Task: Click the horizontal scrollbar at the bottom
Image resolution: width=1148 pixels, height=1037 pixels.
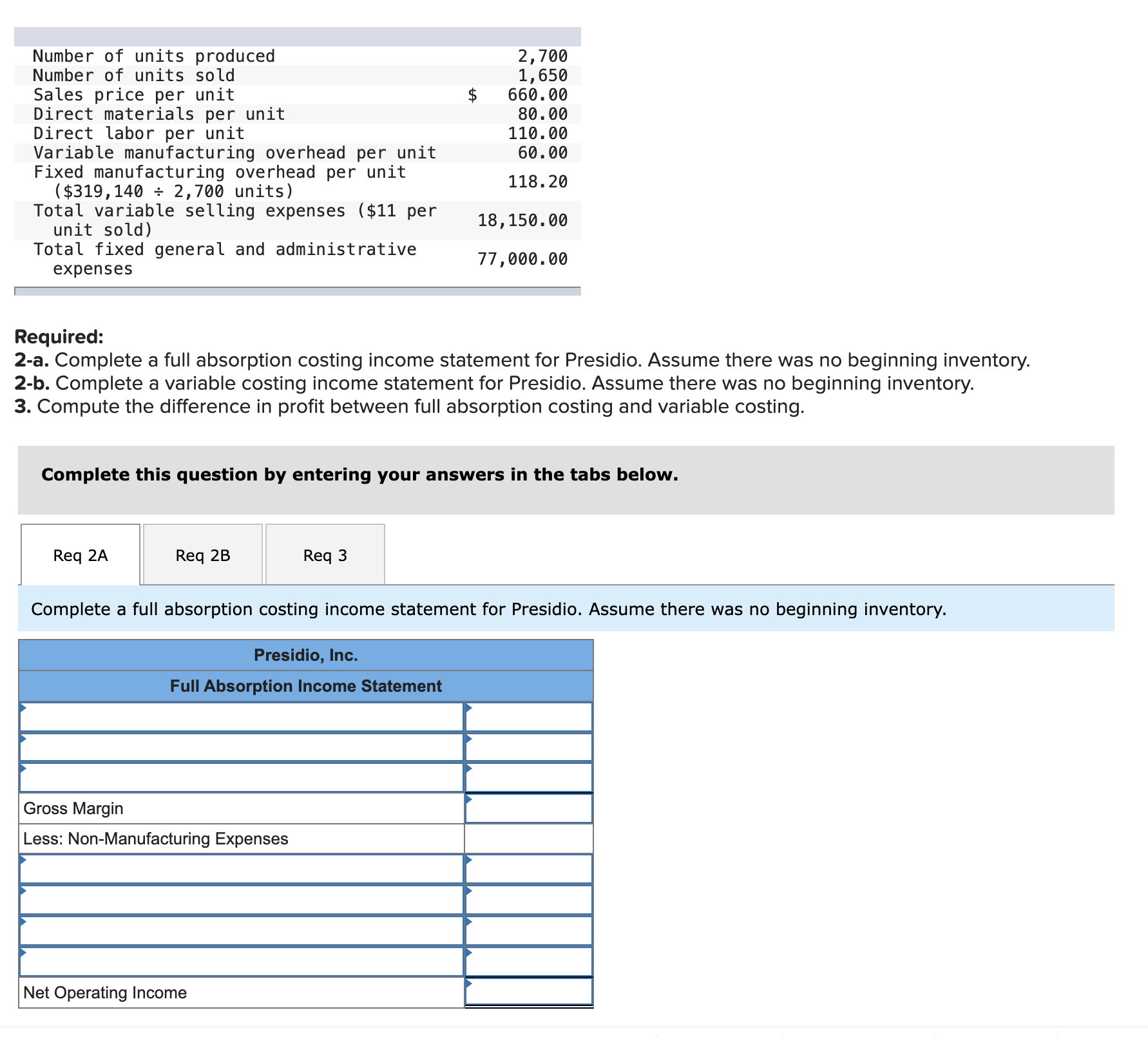Action: click(574, 1031)
